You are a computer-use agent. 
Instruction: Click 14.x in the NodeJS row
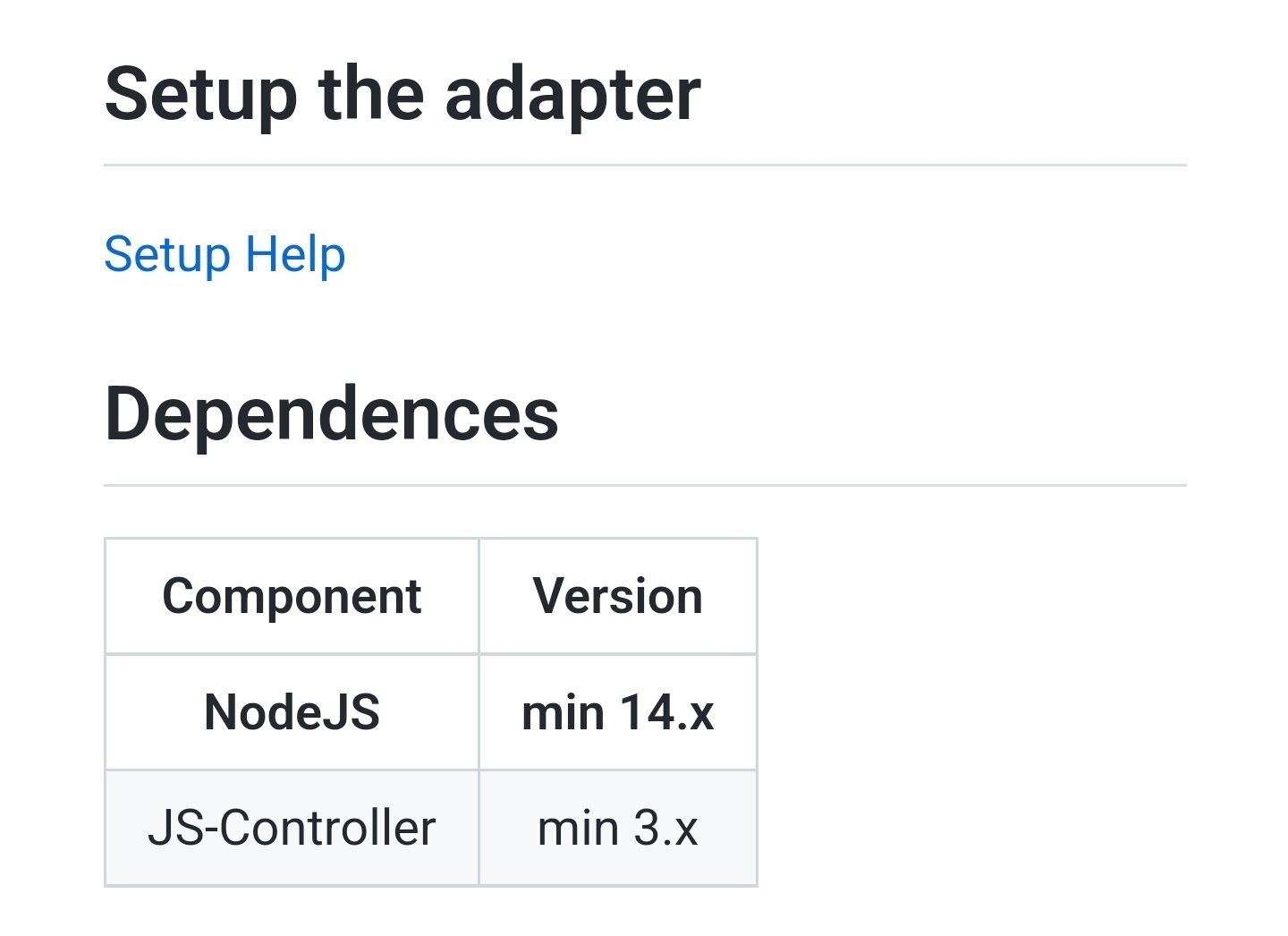click(666, 713)
